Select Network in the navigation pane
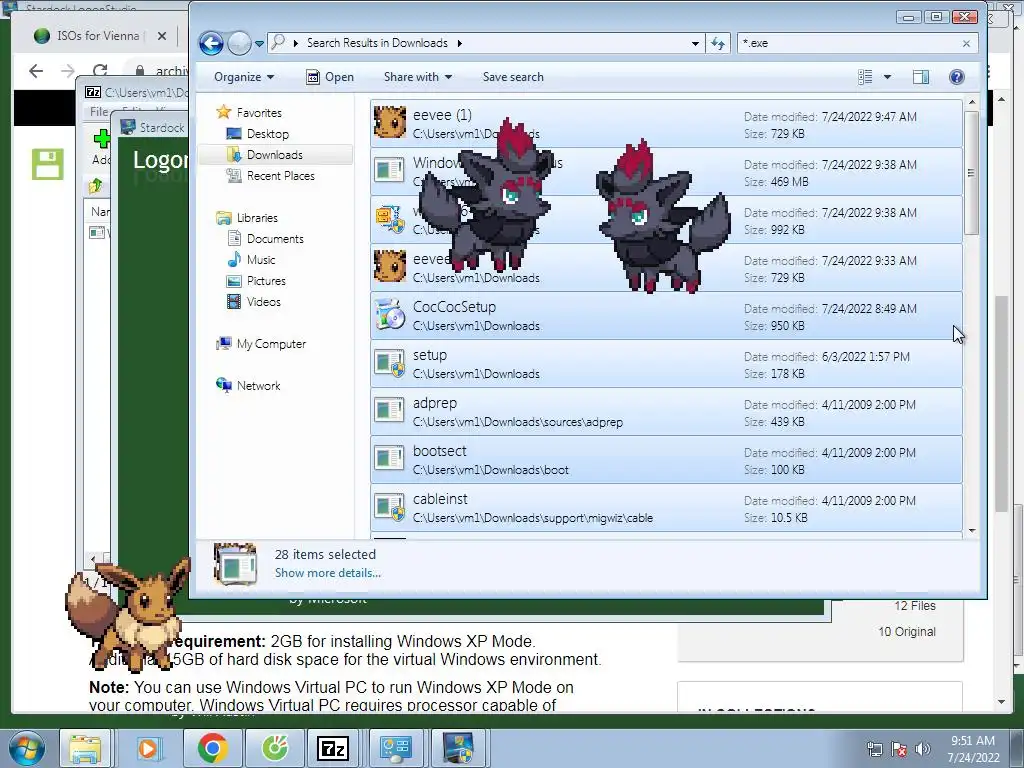Viewport: 1024px width, 768px height. [x=258, y=385]
